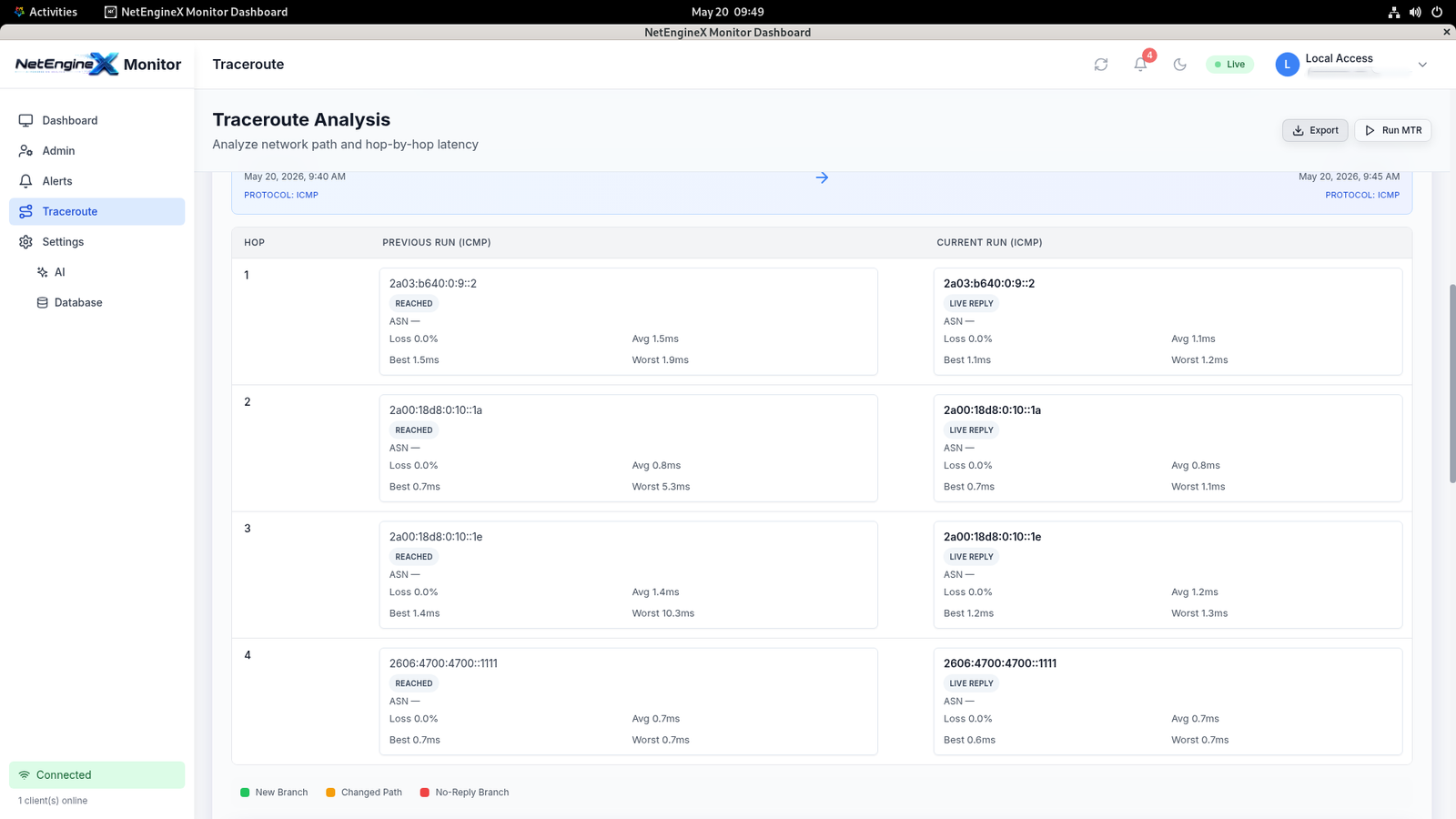Click the page vertical scrollbar
The height and width of the screenshot is (819, 1456).
(x=1452, y=383)
